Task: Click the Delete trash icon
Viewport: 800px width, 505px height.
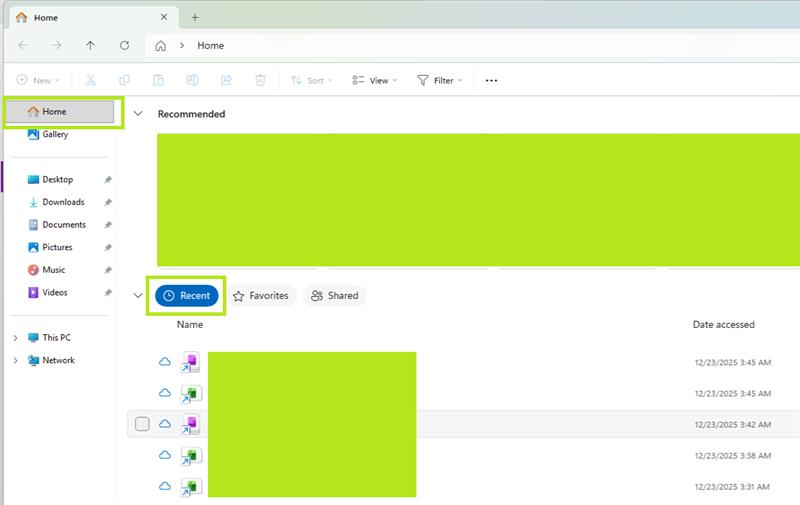Action: coord(260,80)
